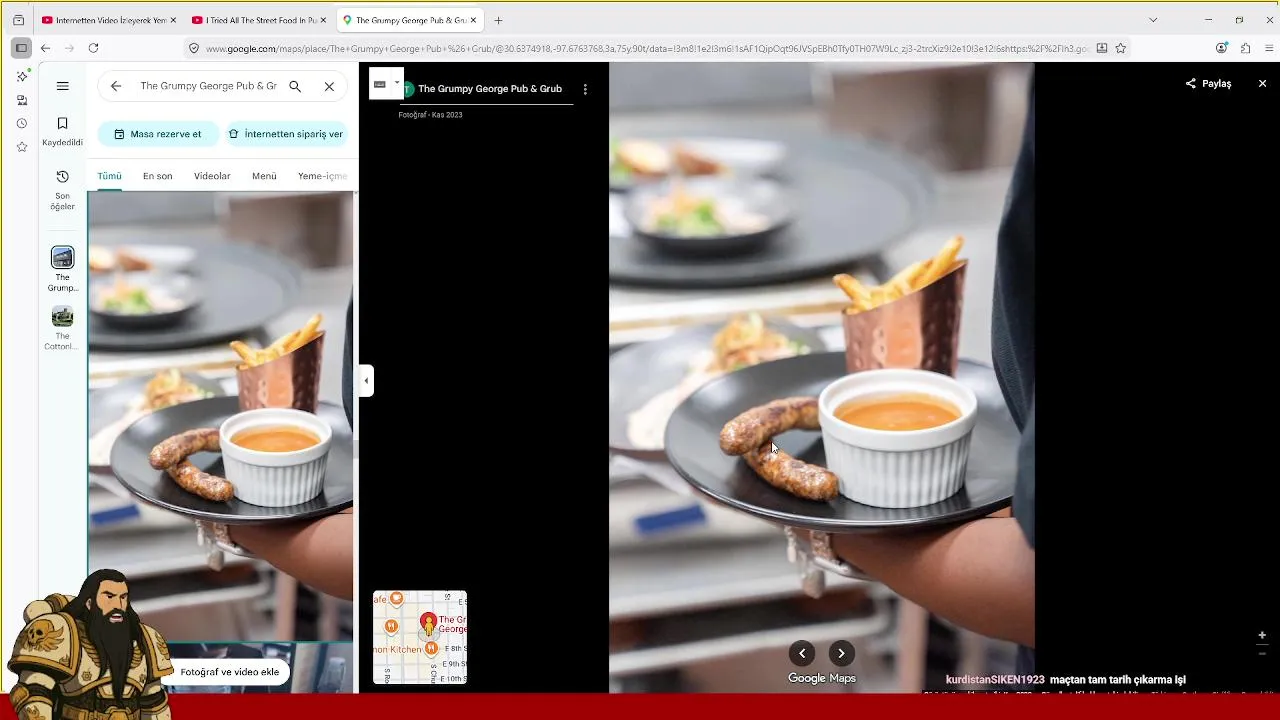The width and height of the screenshot is (1280, 720).
Task: Select The Grumpy recent place thumbnail
Action: [x=62, y=258]
